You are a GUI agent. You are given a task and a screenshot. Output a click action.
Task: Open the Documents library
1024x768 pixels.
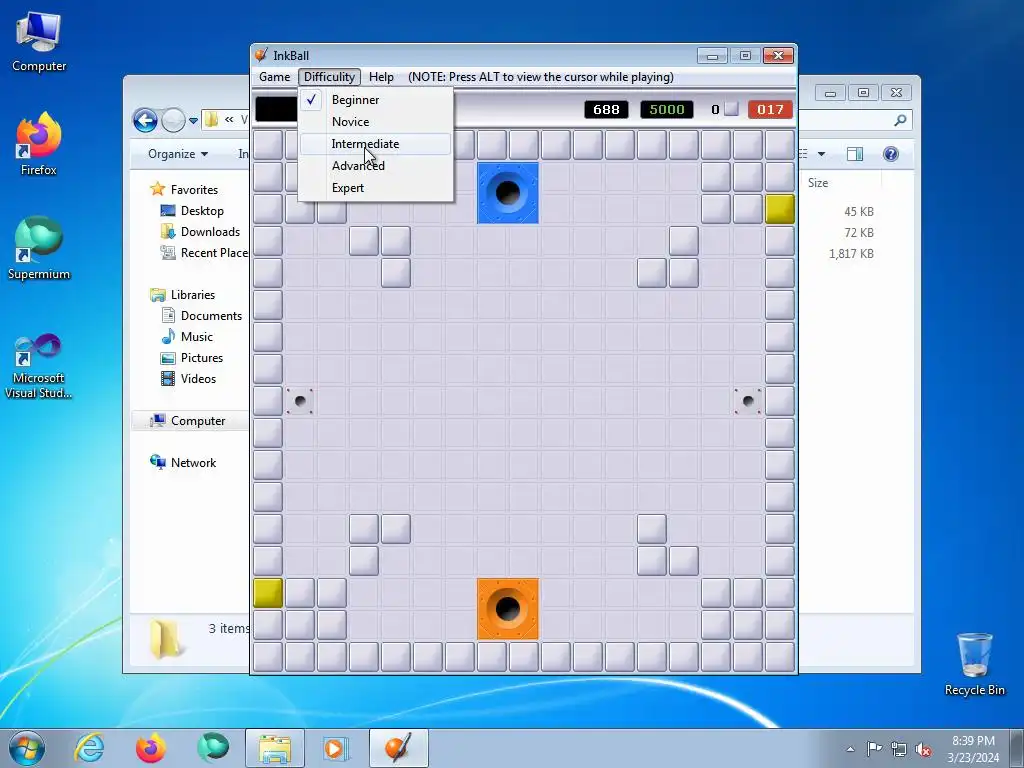click(x=211, y=315)
